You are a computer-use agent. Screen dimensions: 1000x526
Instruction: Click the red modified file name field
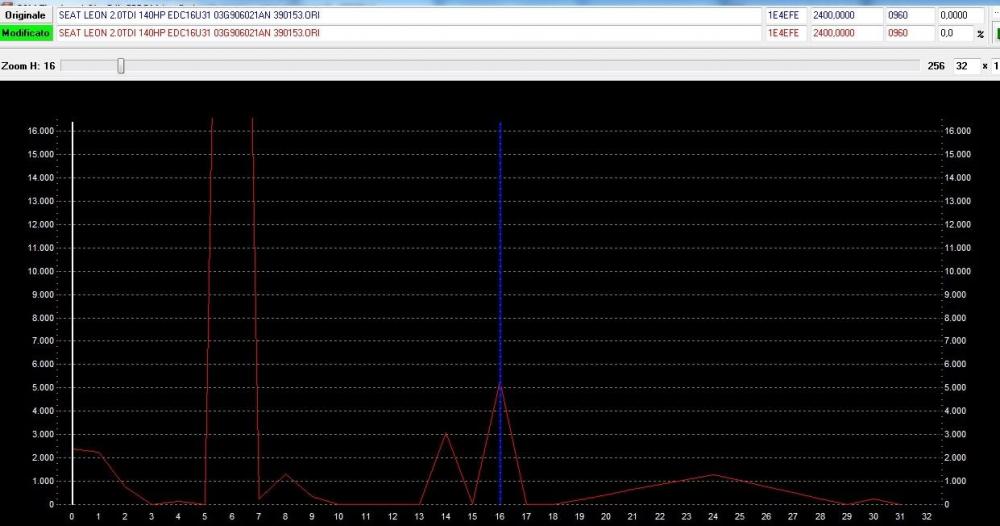(405, 33)
